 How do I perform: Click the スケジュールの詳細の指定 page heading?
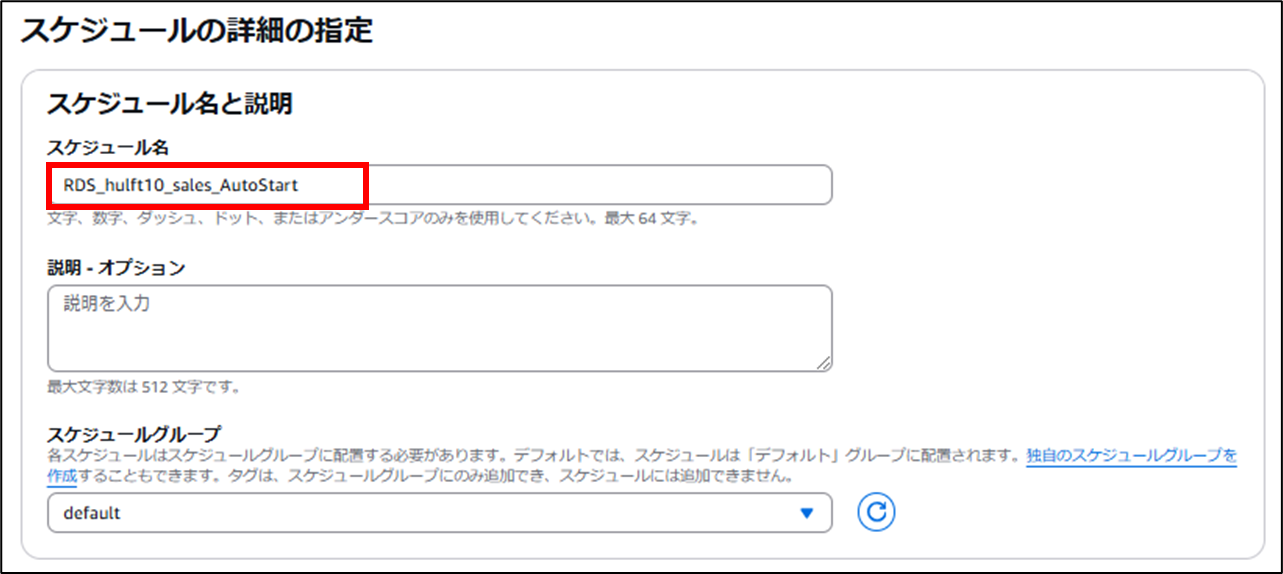pos(197,31)
